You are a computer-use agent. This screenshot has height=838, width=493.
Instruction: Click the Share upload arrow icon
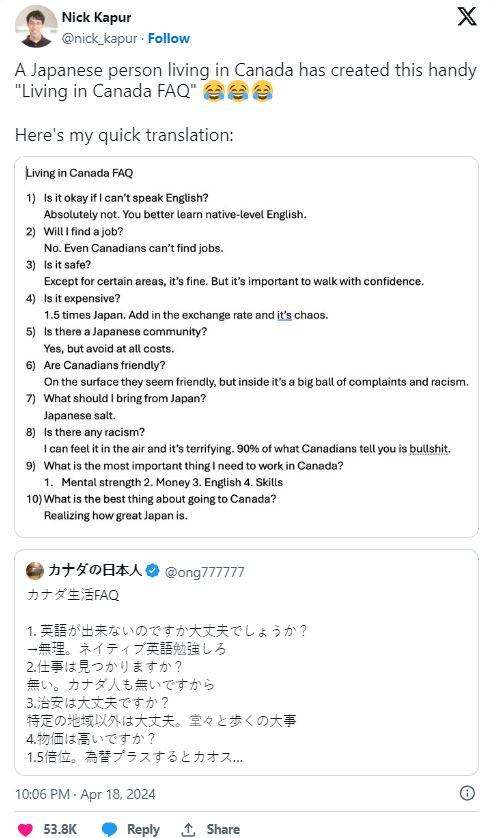click(188, 829)
